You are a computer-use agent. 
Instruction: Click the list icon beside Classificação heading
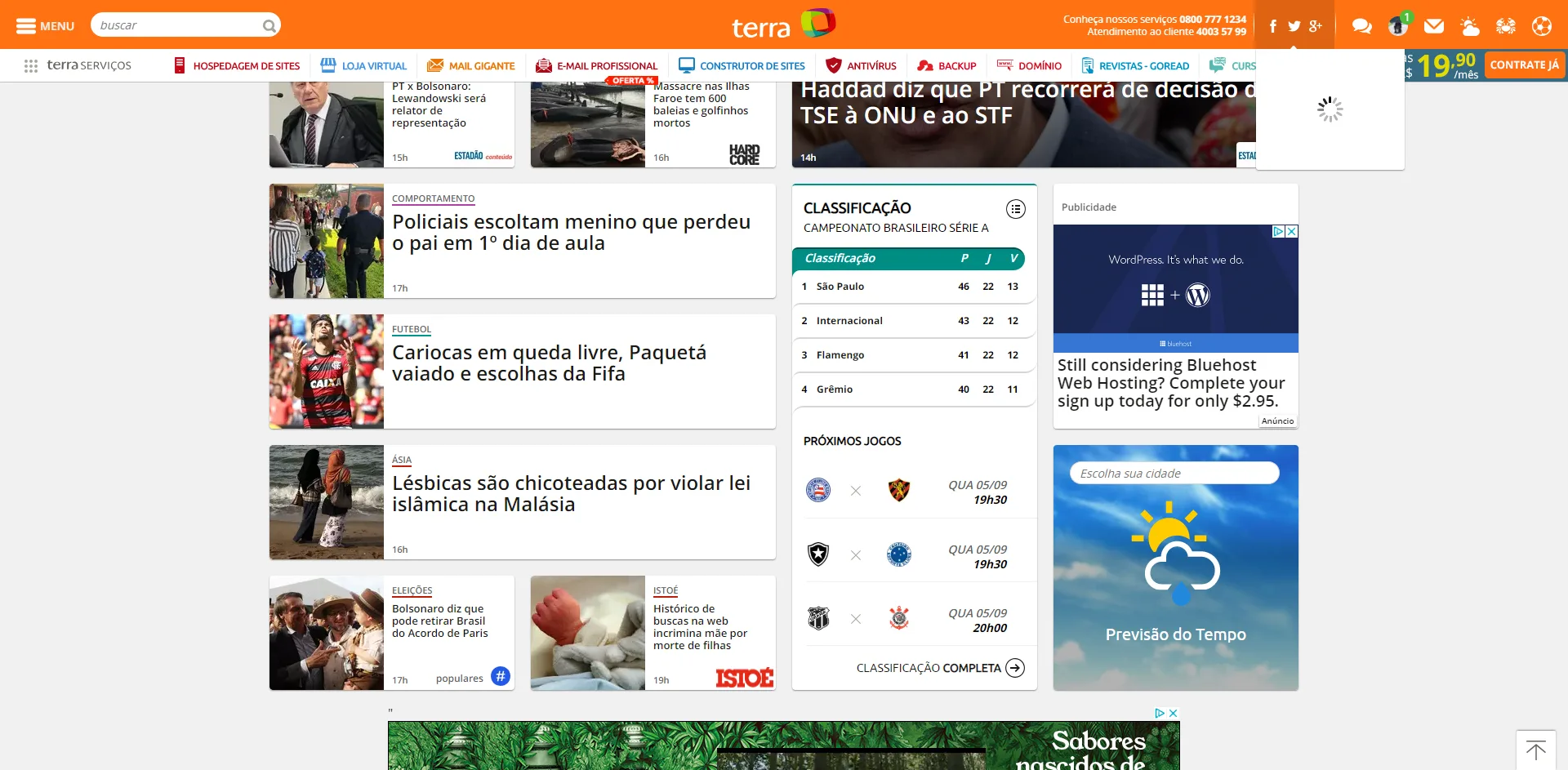[x=1015, y=209]
